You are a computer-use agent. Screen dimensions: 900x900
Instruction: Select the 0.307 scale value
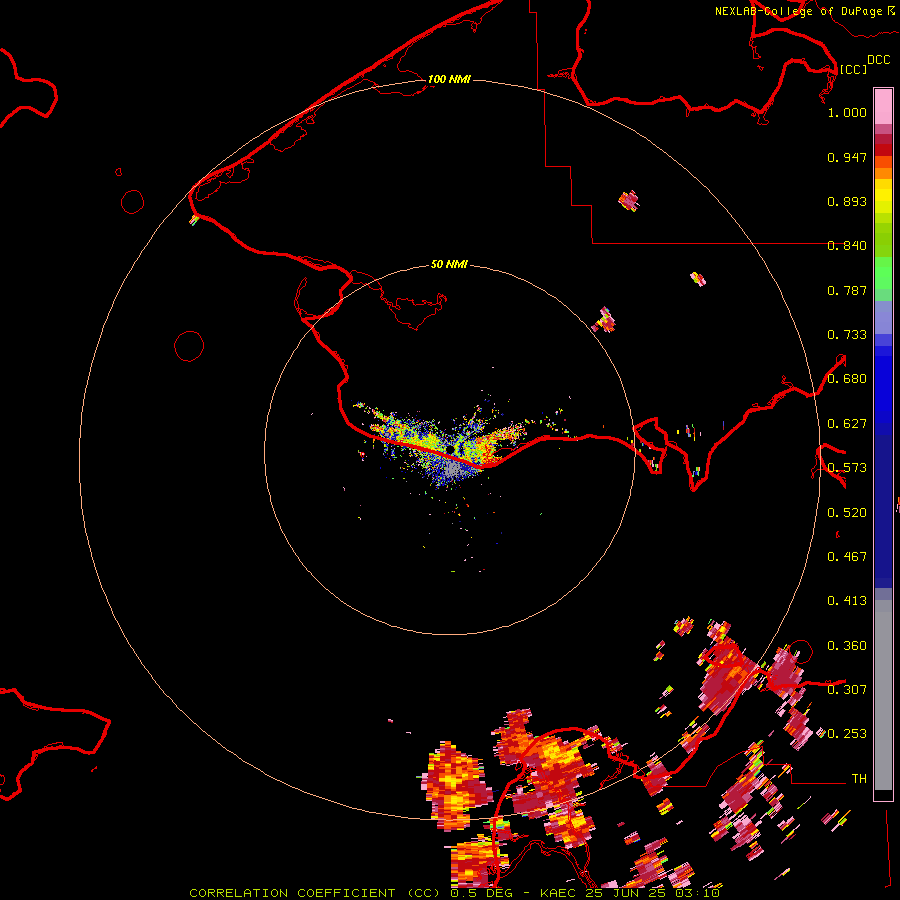point(847,689)
